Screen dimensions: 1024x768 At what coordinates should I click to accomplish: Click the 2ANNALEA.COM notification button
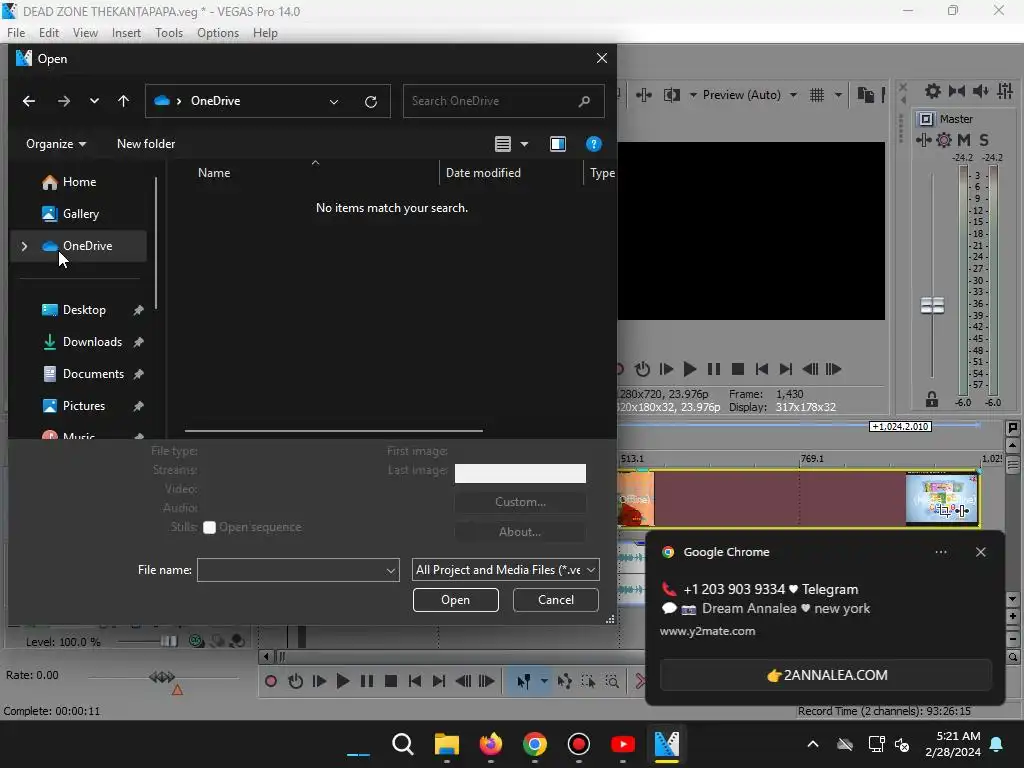pyautogui.click(x=826, y=675)
